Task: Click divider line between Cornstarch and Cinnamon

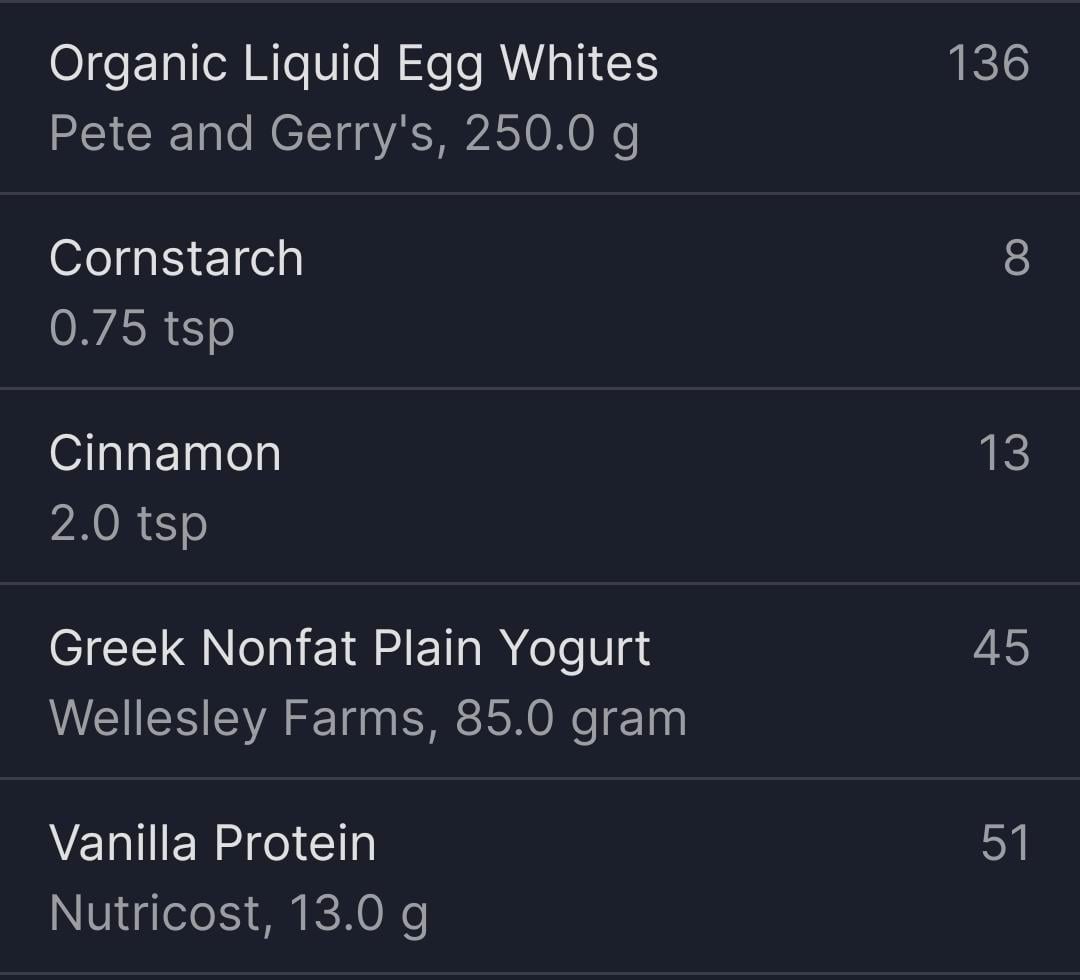Action: (x=540, y=388)
